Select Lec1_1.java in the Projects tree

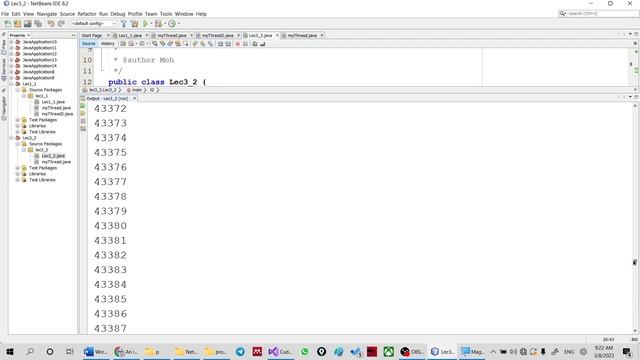coord(53,102)
